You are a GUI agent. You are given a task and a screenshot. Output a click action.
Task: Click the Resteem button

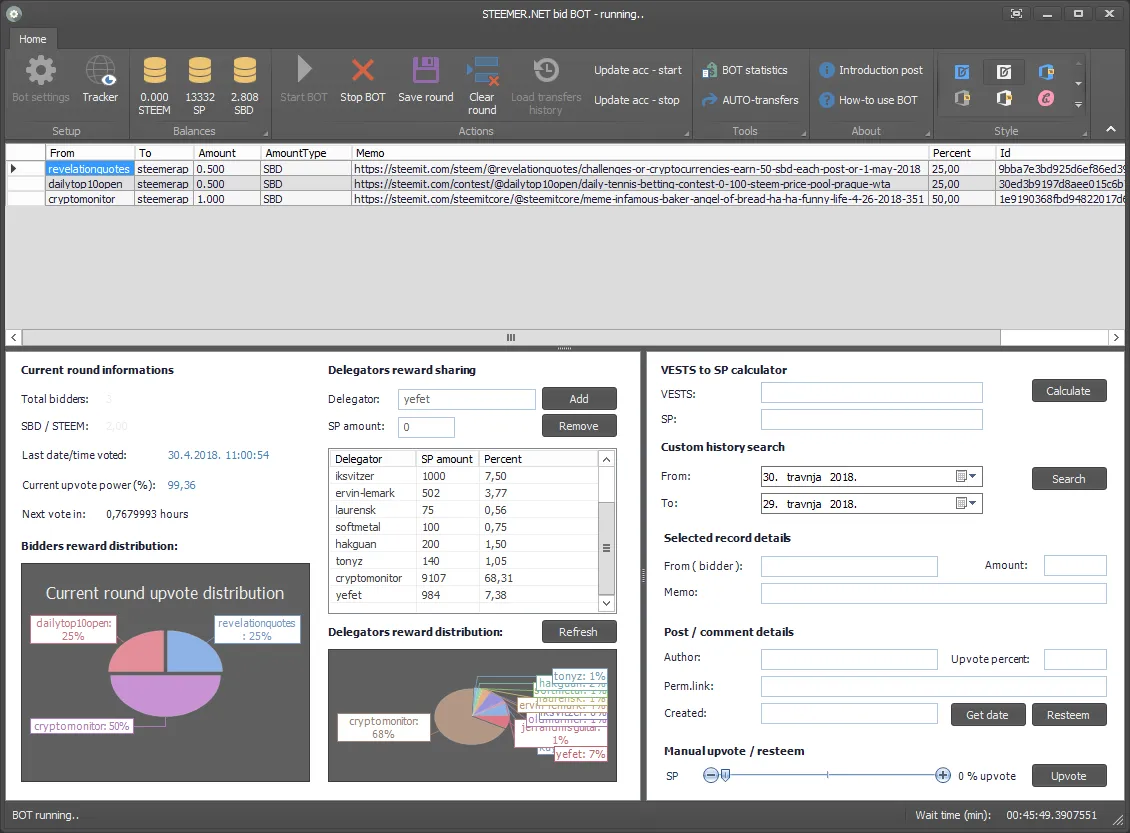click(1068, 715)
